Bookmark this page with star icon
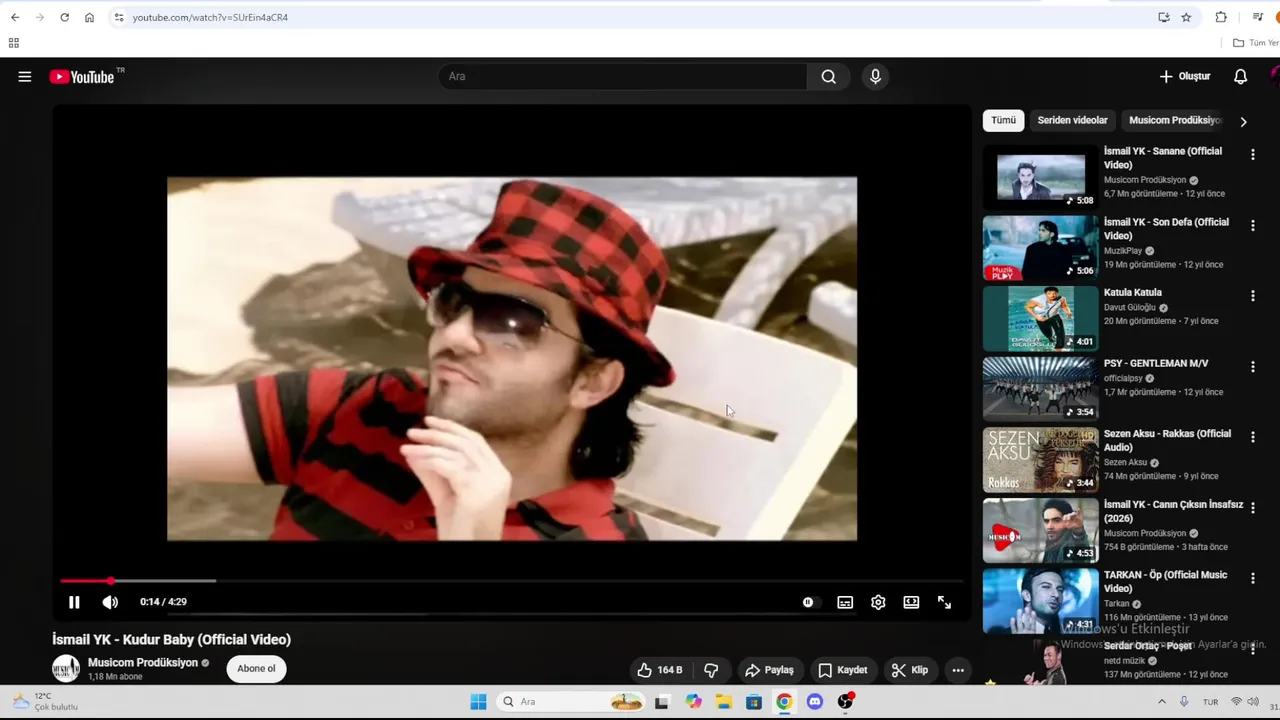This screenshot has width=1280, height=720. click(1186, 17)
